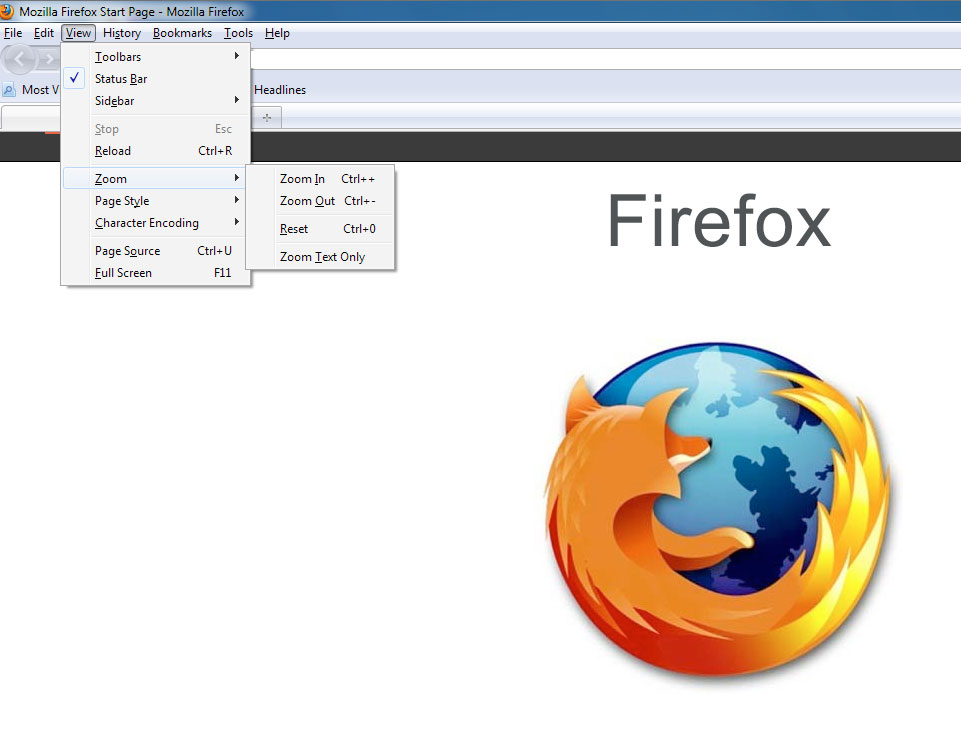Click the Headlines bookmark link
The height and width of the screenshot is (739, 961).
tap(280, 90)
